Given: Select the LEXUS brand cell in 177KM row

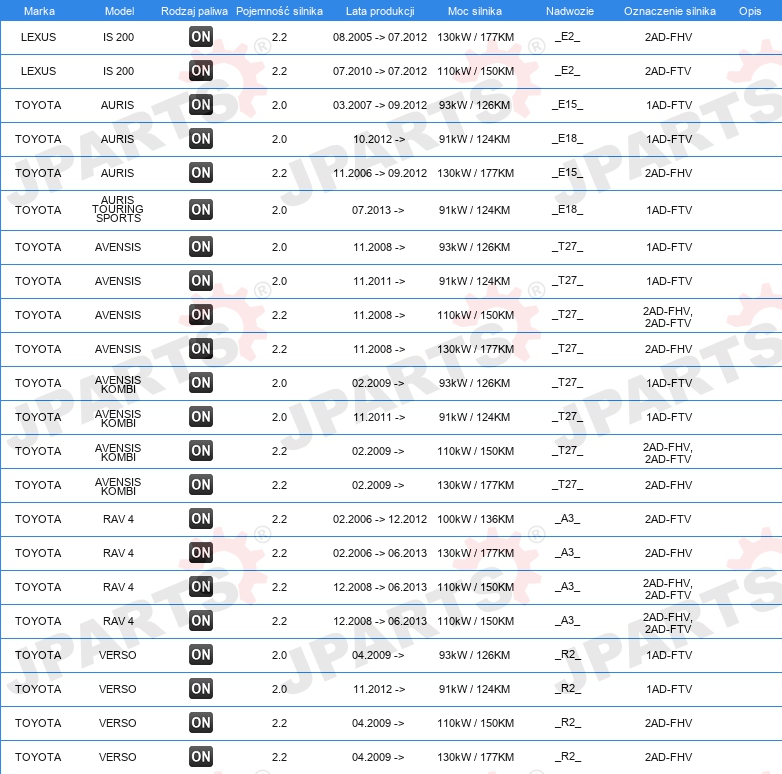Looking at the screenshot, I should point(38,37).
